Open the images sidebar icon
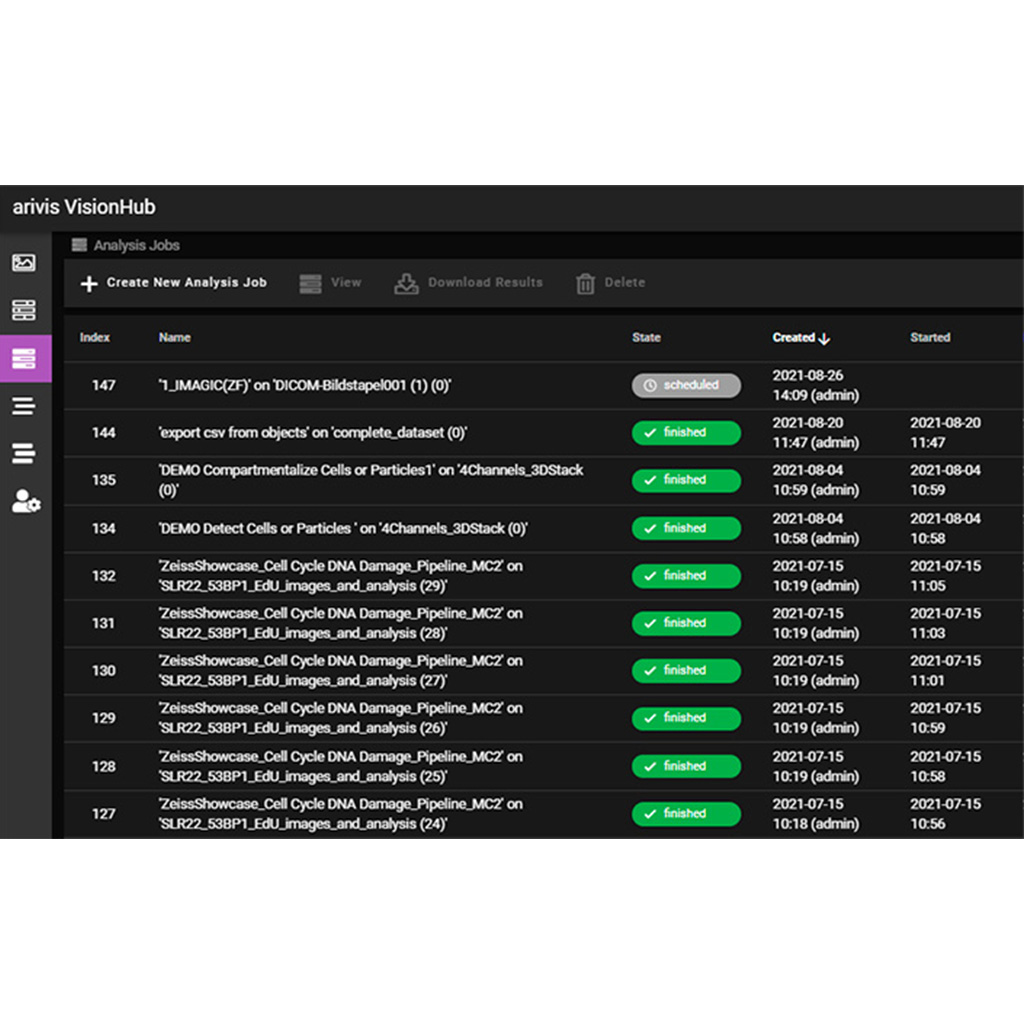 [x=24, y=263]
